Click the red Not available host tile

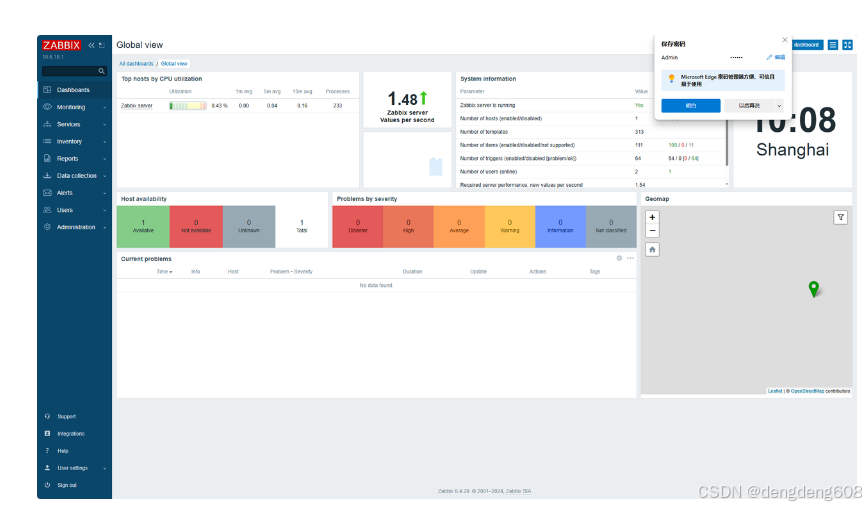tap(196, 226)
